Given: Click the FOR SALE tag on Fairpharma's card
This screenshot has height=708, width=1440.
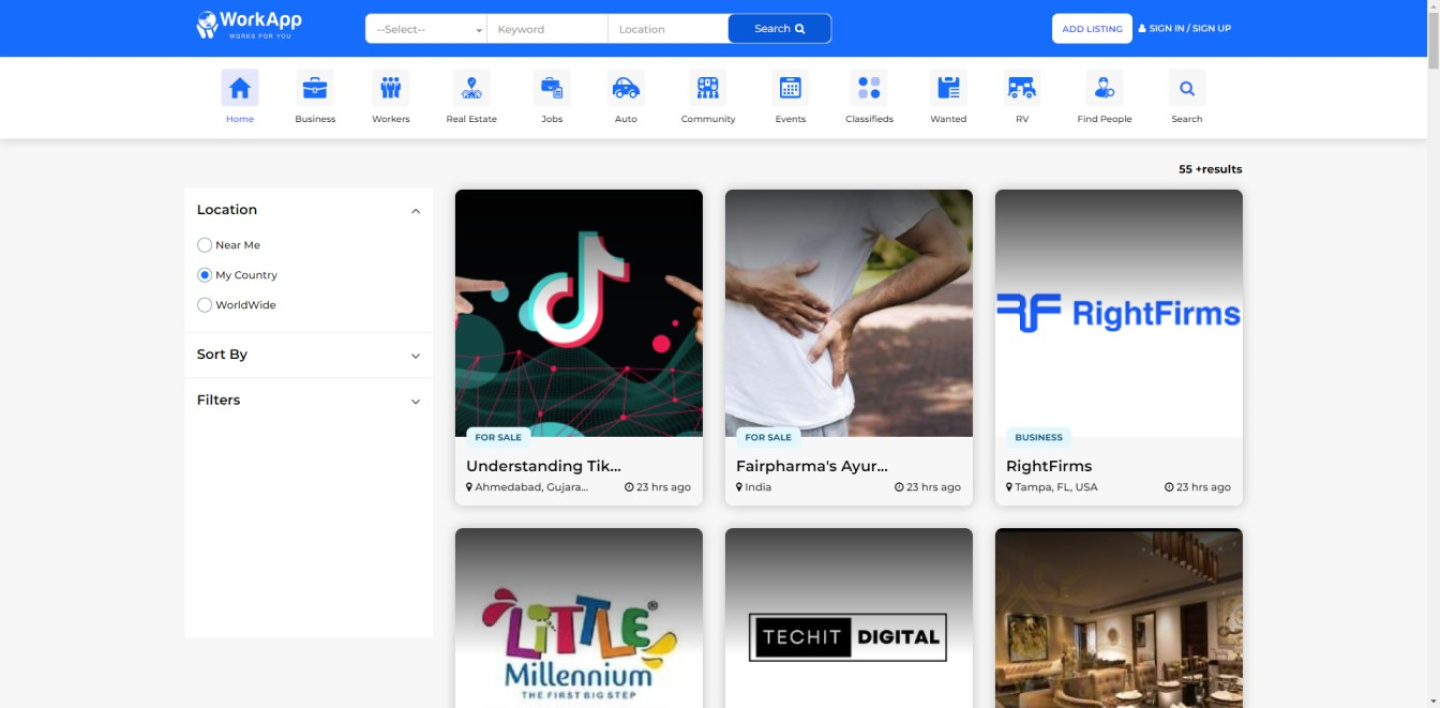Looking at the screenshot, I should (x=768, y=437).
